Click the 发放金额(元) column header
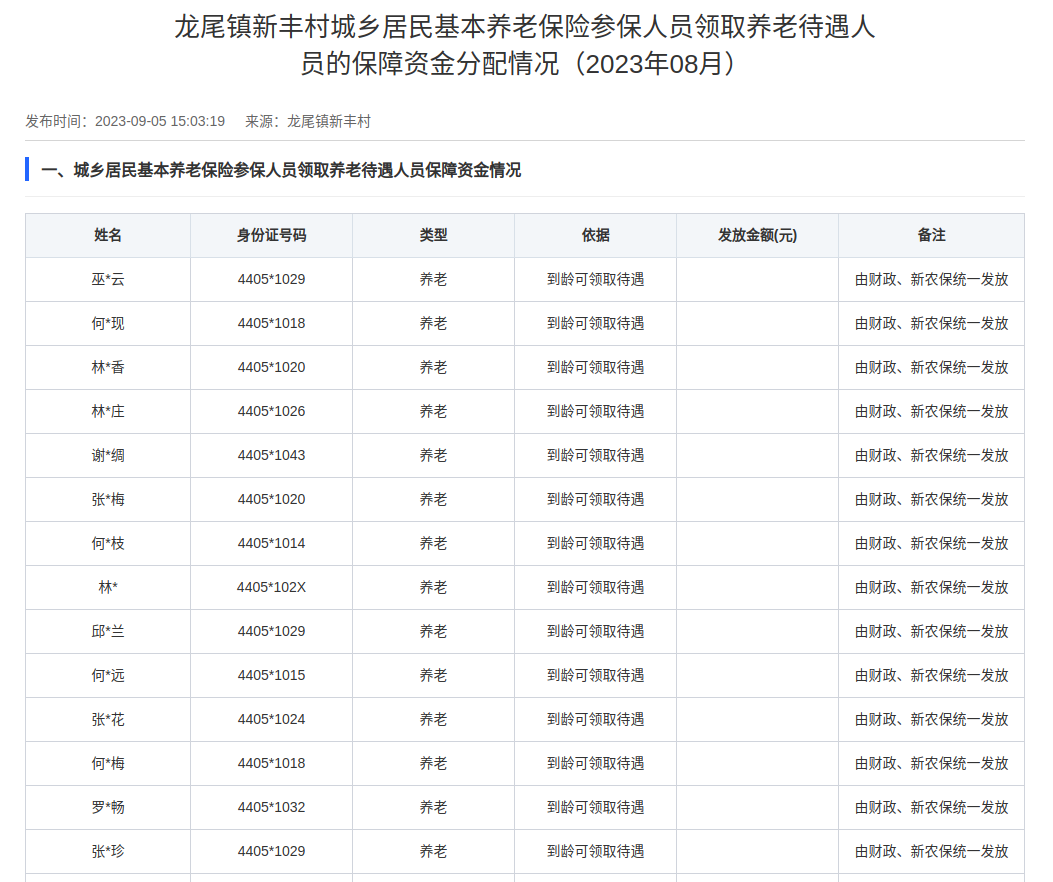Image resolution: width=1053 pixels, height=882 pixels. (x=758, y=235)
